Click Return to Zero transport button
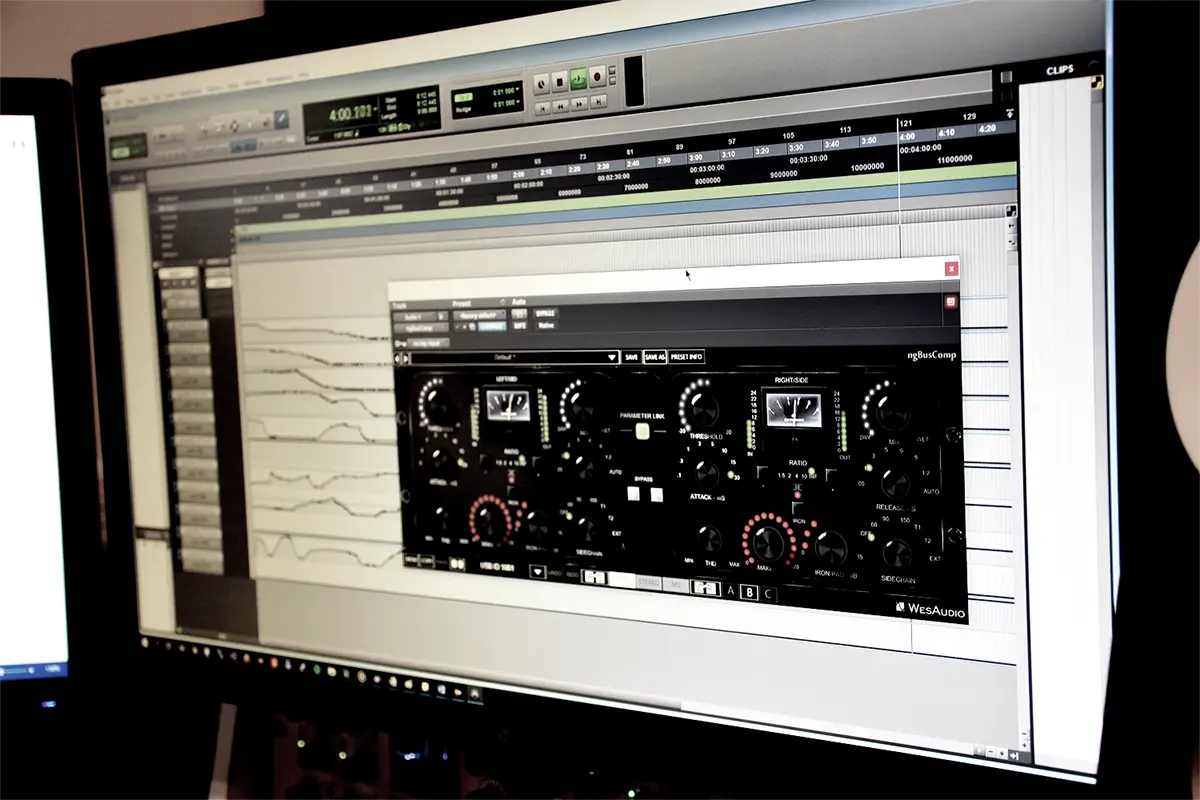This screenshot has height=800, width=1200. 541,108
